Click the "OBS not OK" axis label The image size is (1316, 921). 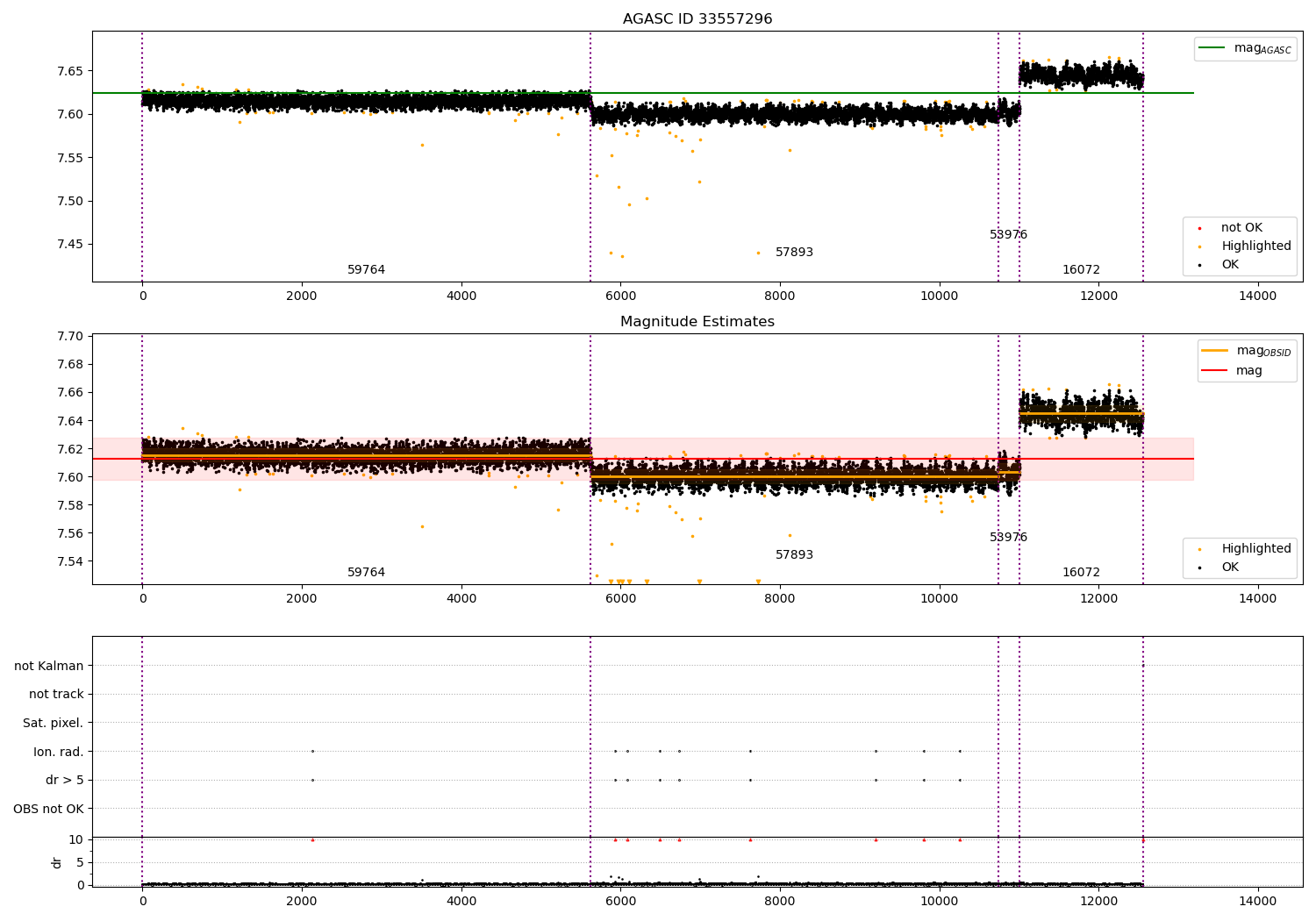[x=48, y=809]
